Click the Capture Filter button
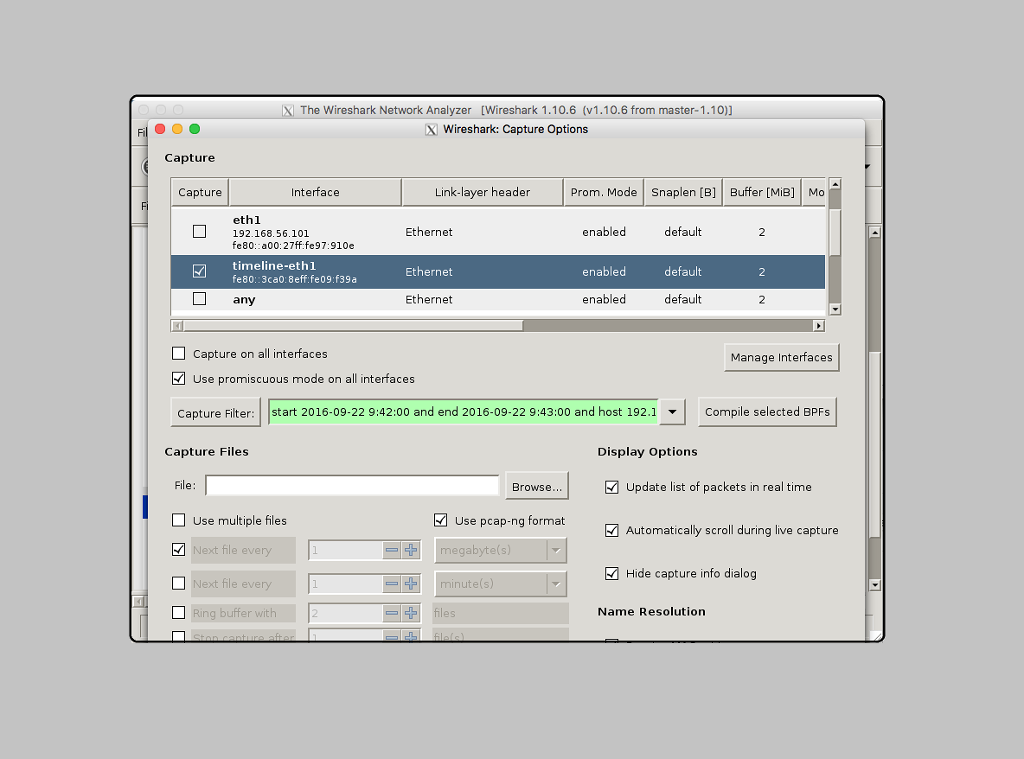This screenshot has width=1024, height=759. (216, 413)
